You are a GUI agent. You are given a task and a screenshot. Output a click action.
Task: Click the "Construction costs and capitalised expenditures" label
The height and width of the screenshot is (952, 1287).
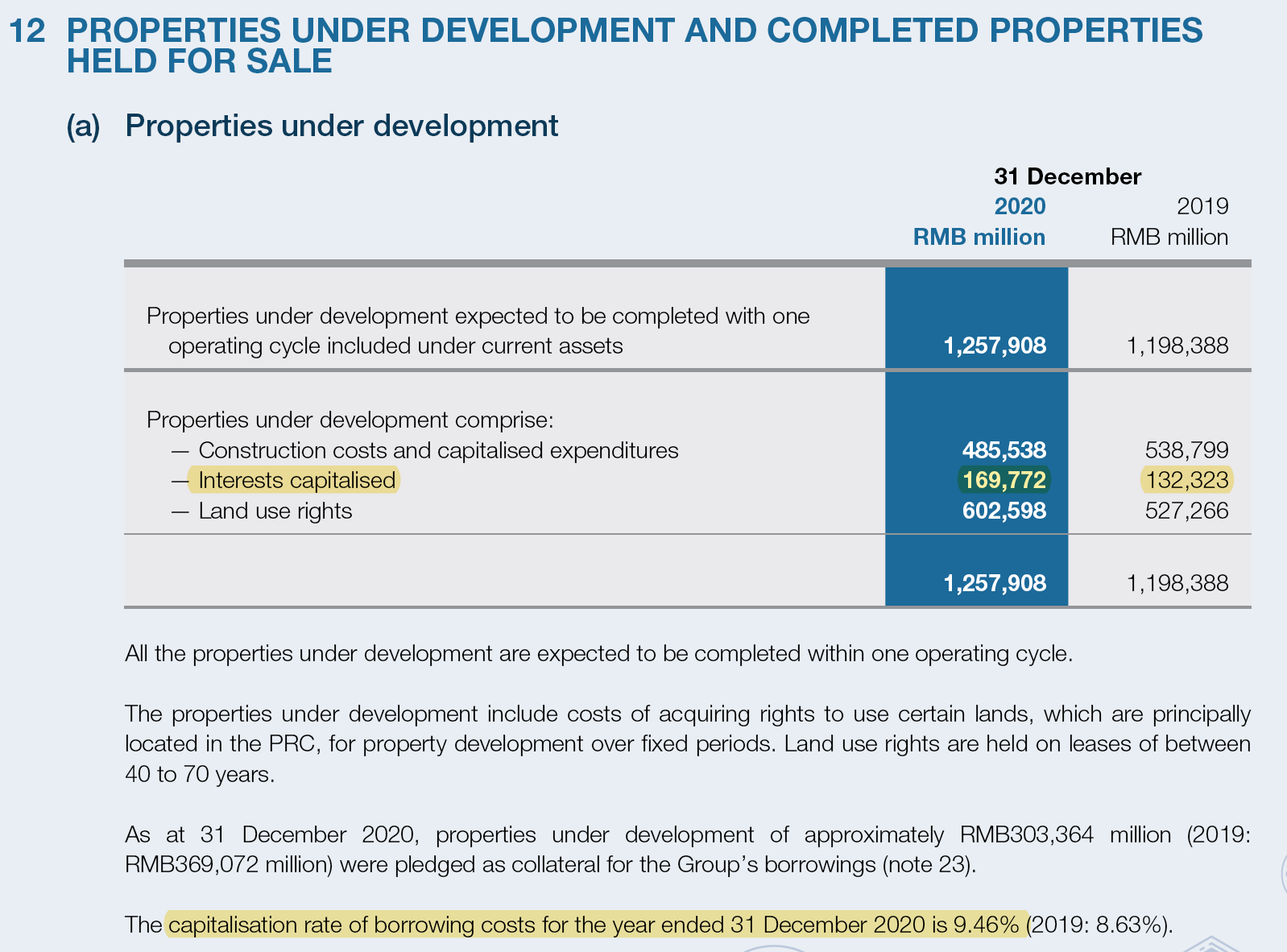438,450
